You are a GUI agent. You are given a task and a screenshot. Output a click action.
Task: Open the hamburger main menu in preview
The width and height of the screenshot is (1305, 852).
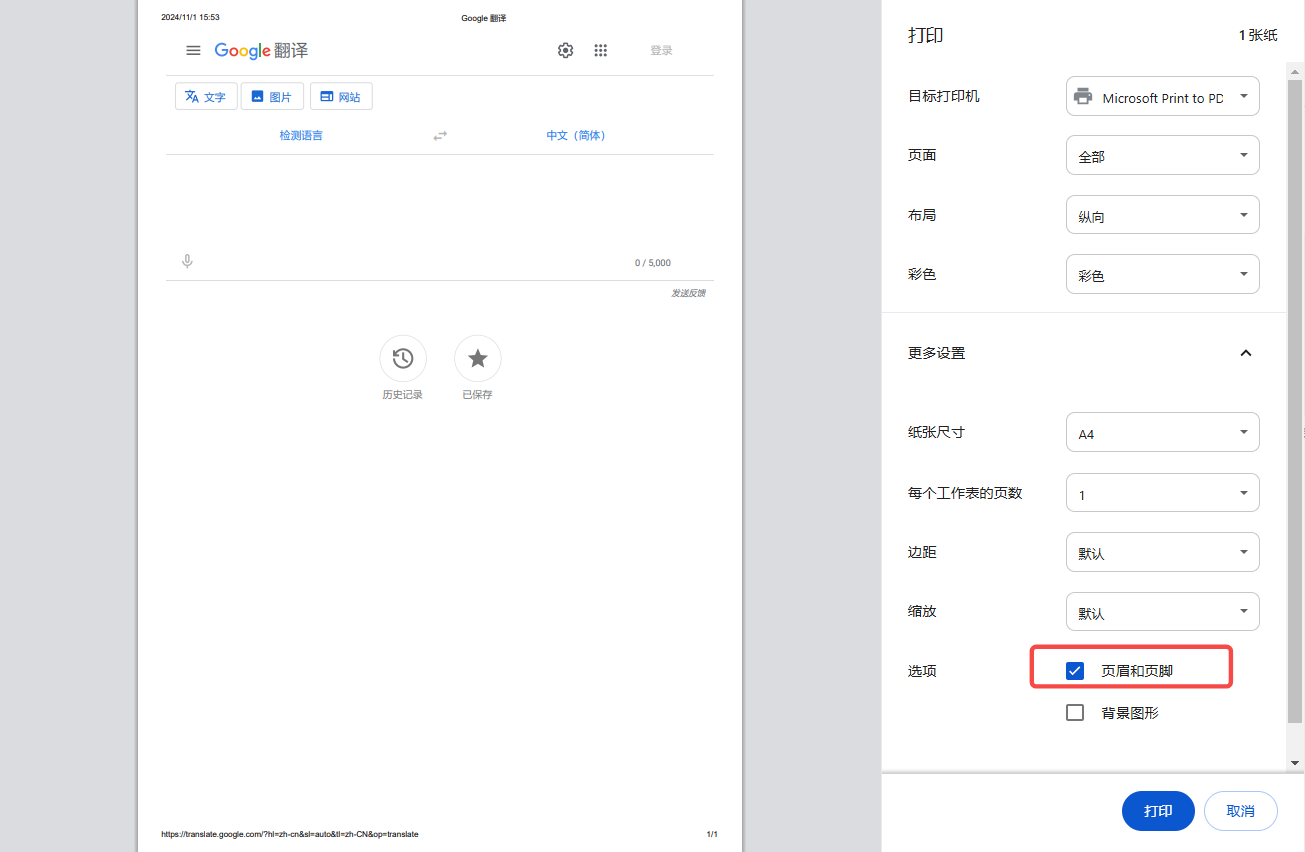pos(193,50)
